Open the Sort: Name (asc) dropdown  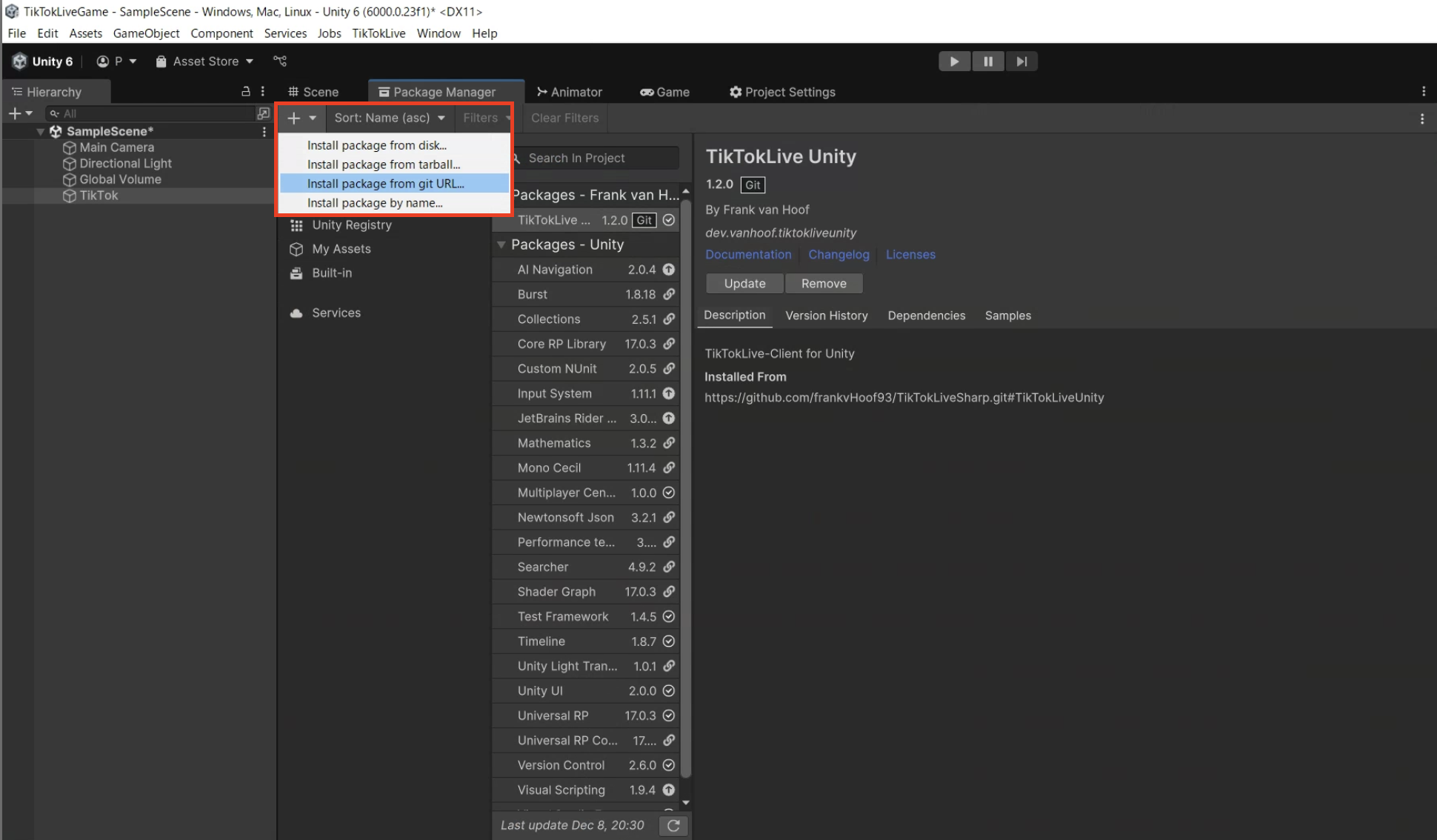[389, 118]
